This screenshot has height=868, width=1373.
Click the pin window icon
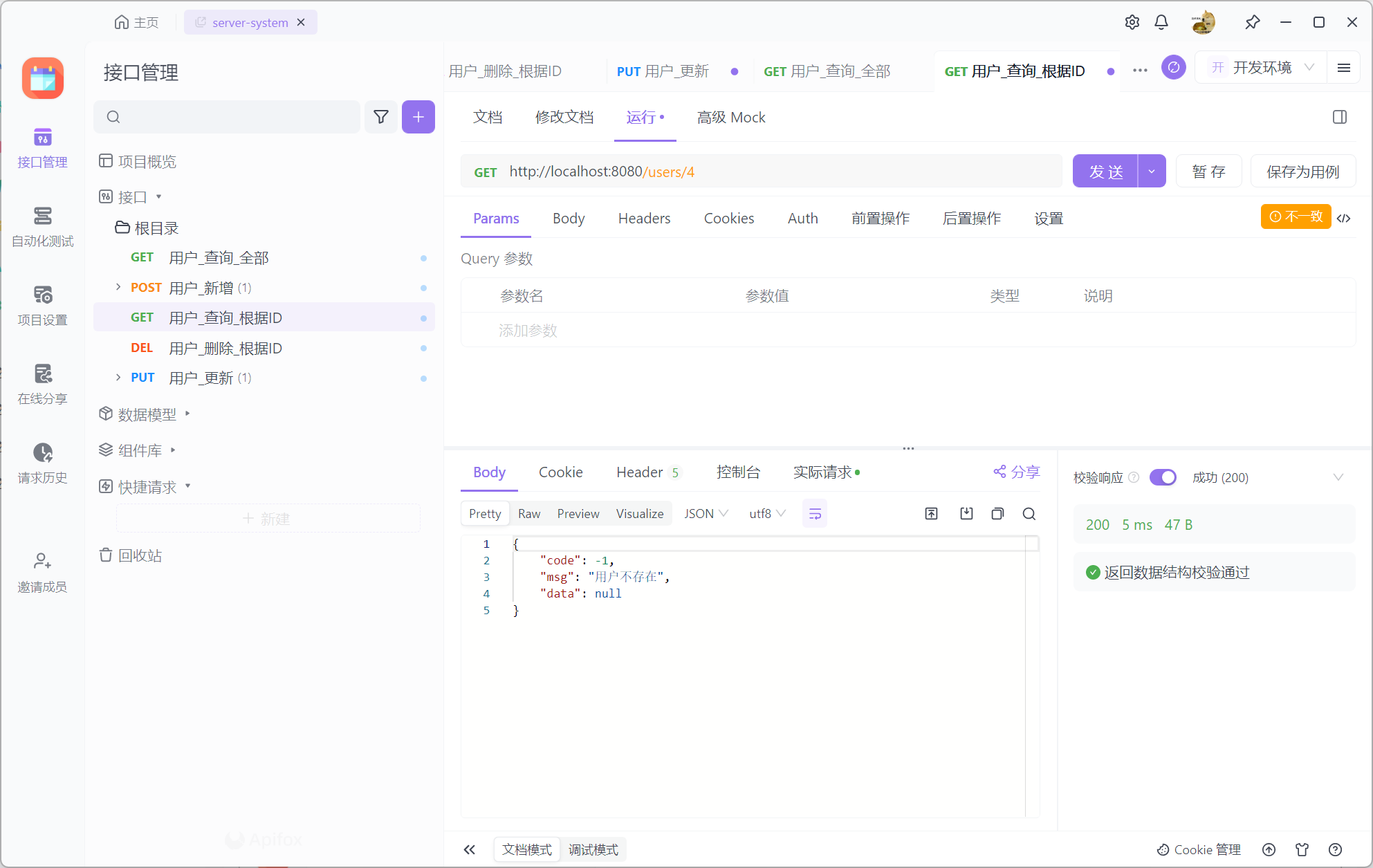(x=1252, y=22)
